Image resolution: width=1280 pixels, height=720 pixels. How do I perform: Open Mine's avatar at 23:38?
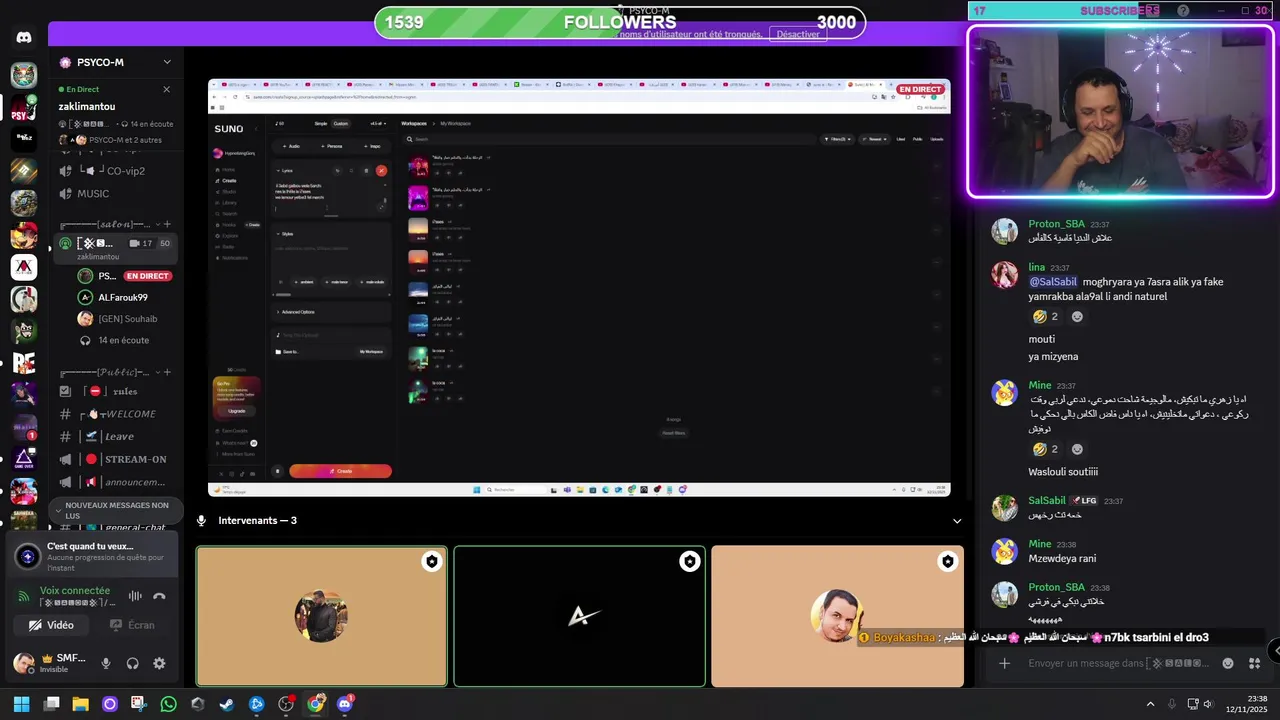pos(1004,551)
